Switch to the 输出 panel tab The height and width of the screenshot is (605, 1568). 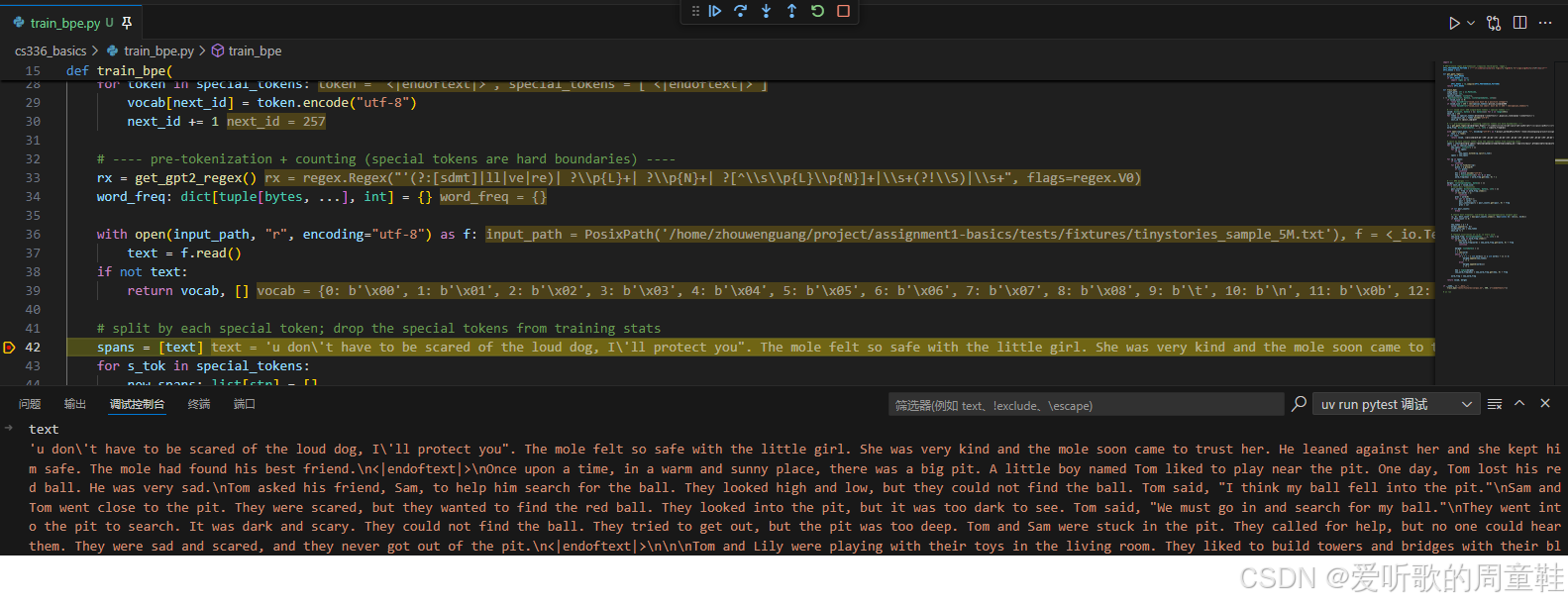click(x=75, y=404)
